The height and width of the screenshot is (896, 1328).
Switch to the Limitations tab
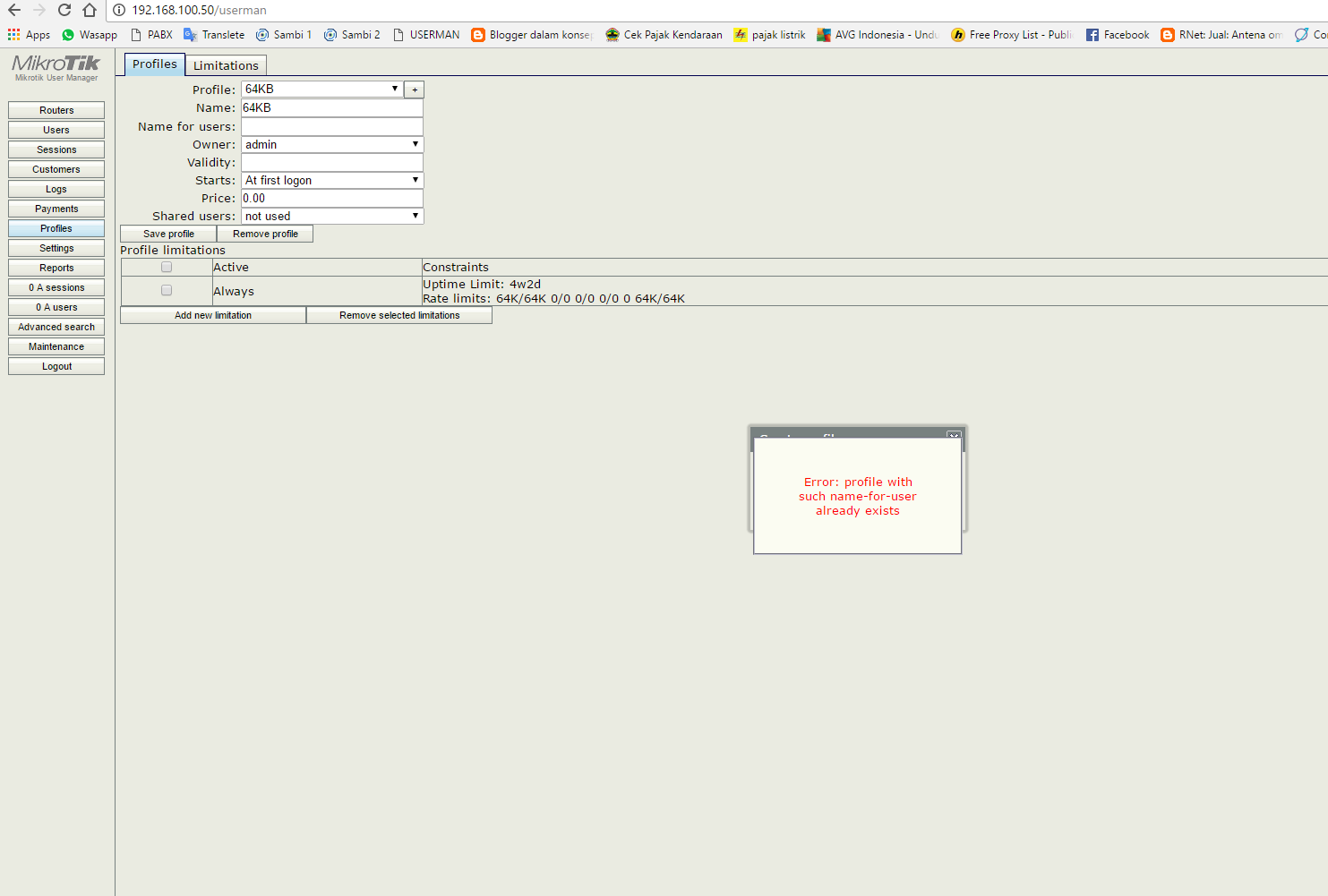pos(226,65)
